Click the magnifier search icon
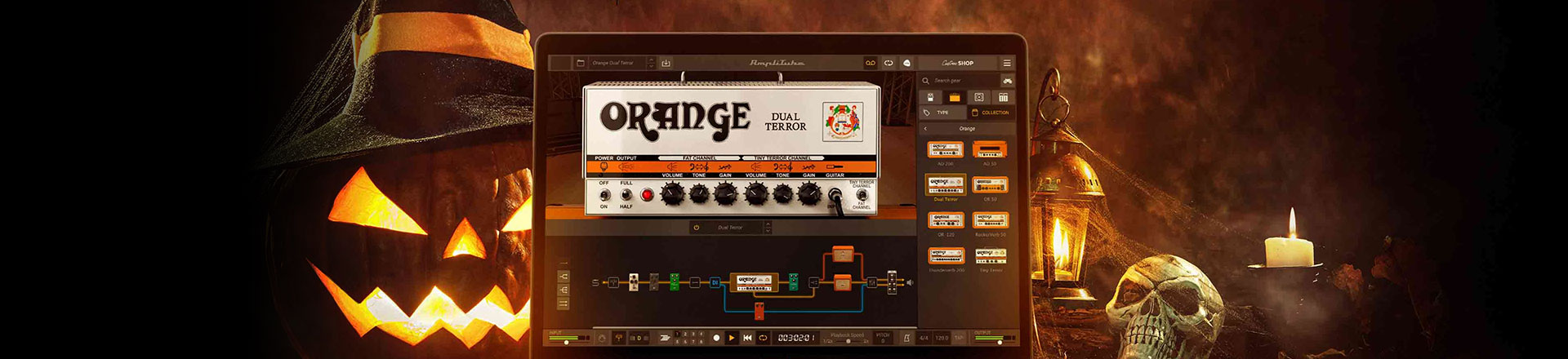Image resolution: width=1568 pixels, height=359 pixels. pos(925,81)
